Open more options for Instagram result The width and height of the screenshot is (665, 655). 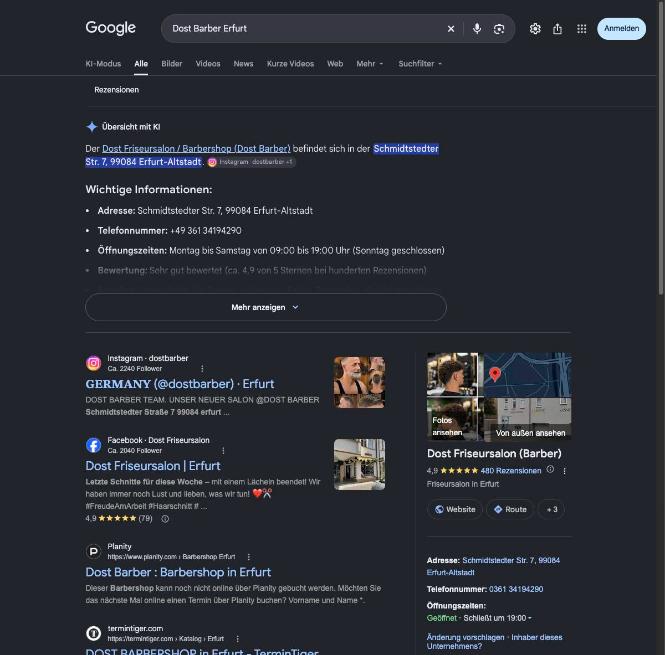click(x=202, y=369)
